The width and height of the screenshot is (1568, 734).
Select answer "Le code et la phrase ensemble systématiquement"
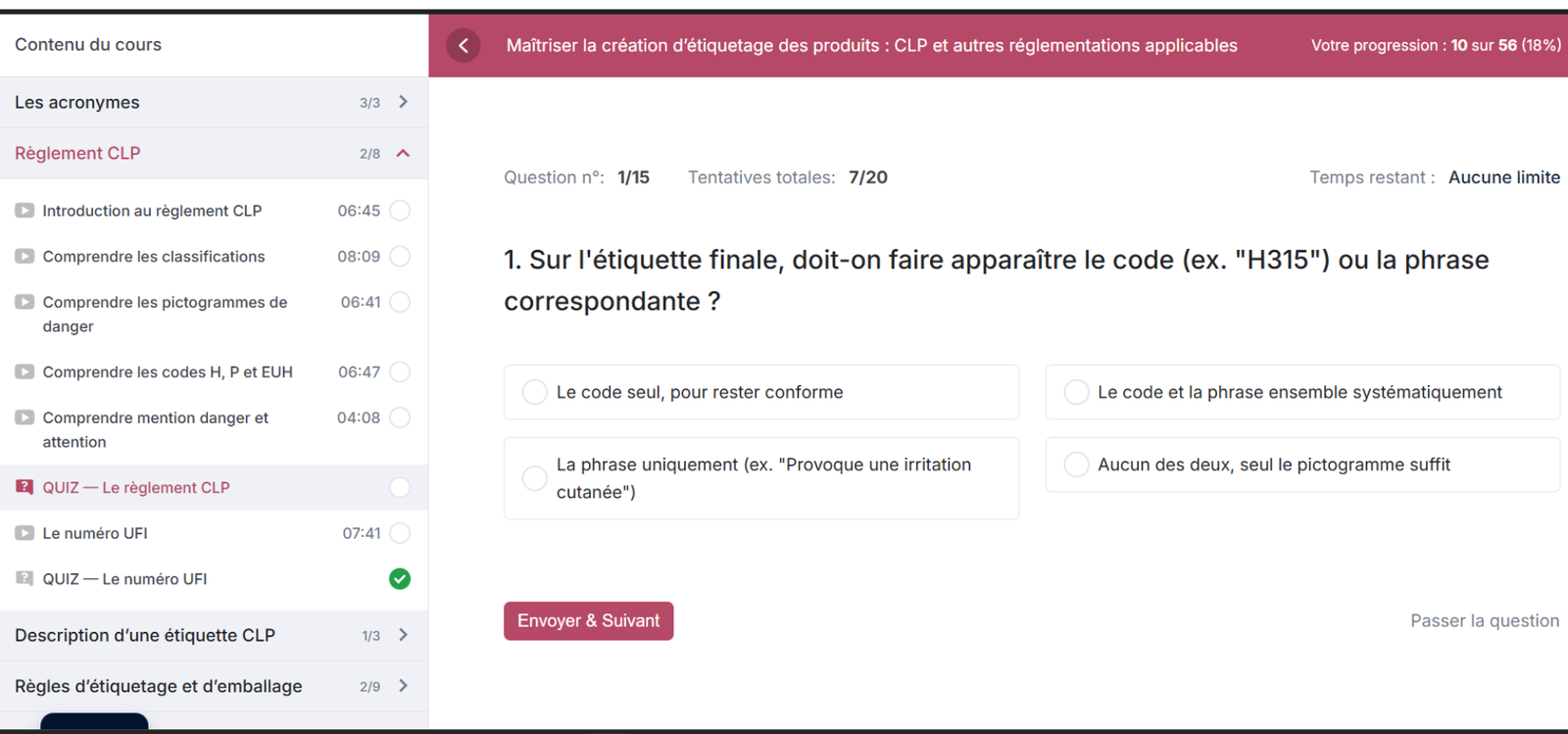click(x=1302, y=392)
